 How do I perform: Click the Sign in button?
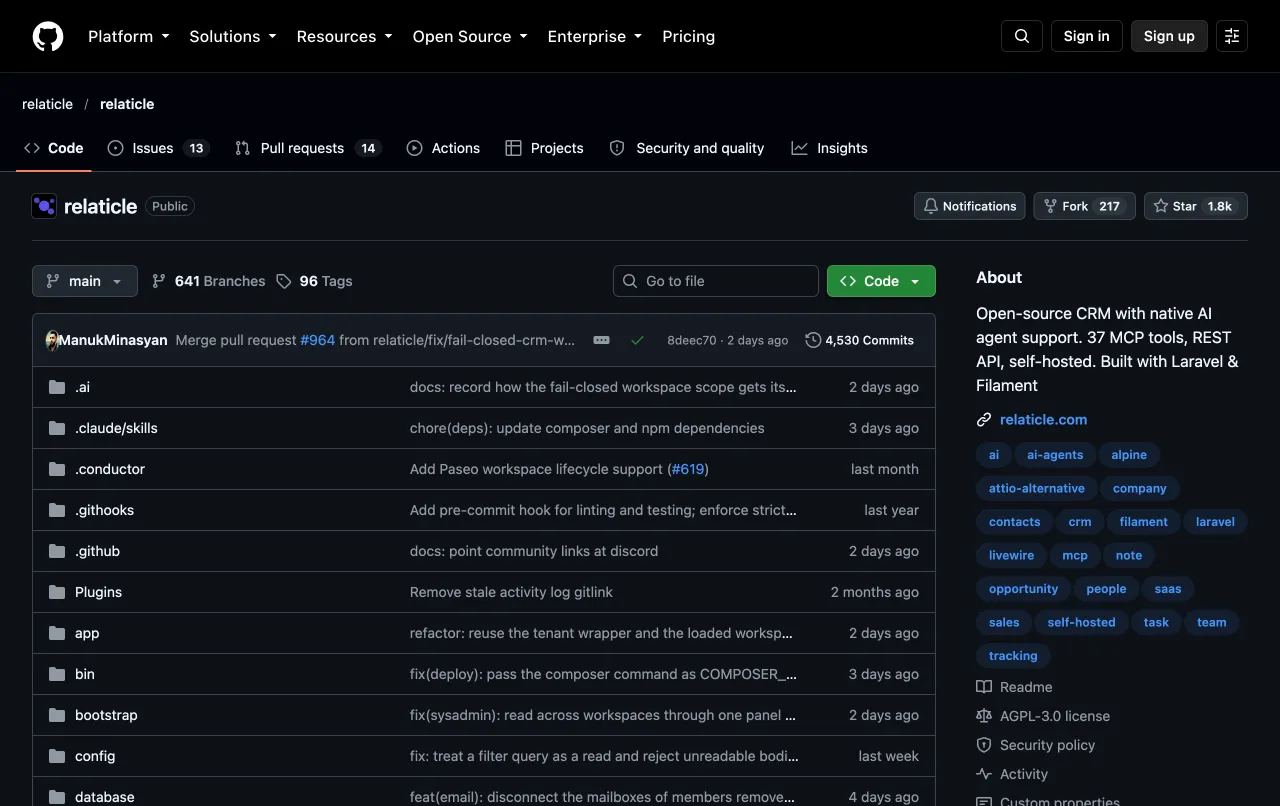[x=1087, y=36]
